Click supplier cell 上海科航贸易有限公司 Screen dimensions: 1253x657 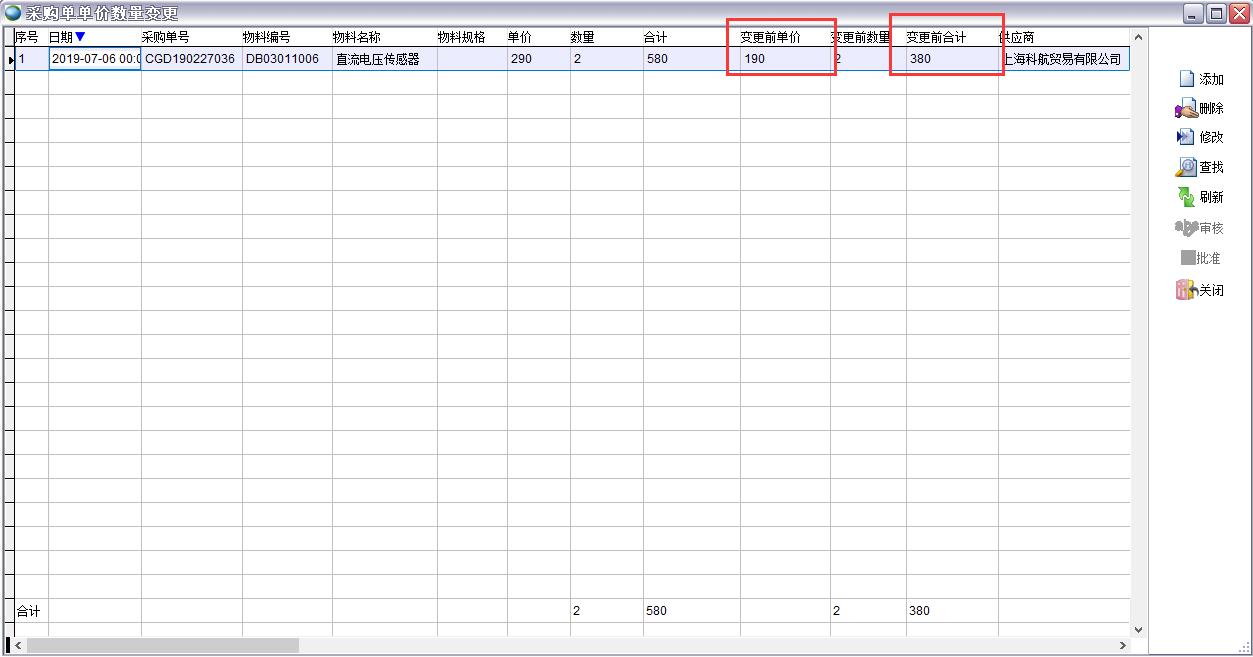[1062, 59]
